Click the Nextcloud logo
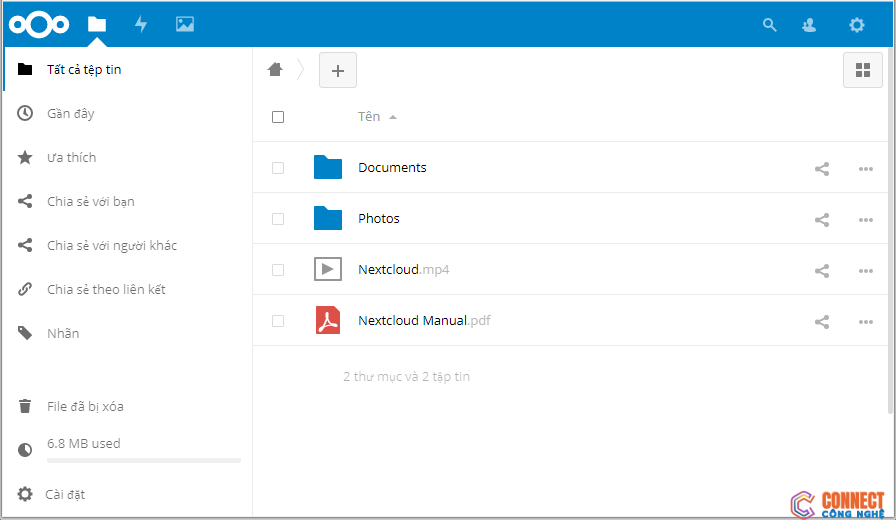Image resolution: width=896 pixels, height=520 pixels. [39, 24]
